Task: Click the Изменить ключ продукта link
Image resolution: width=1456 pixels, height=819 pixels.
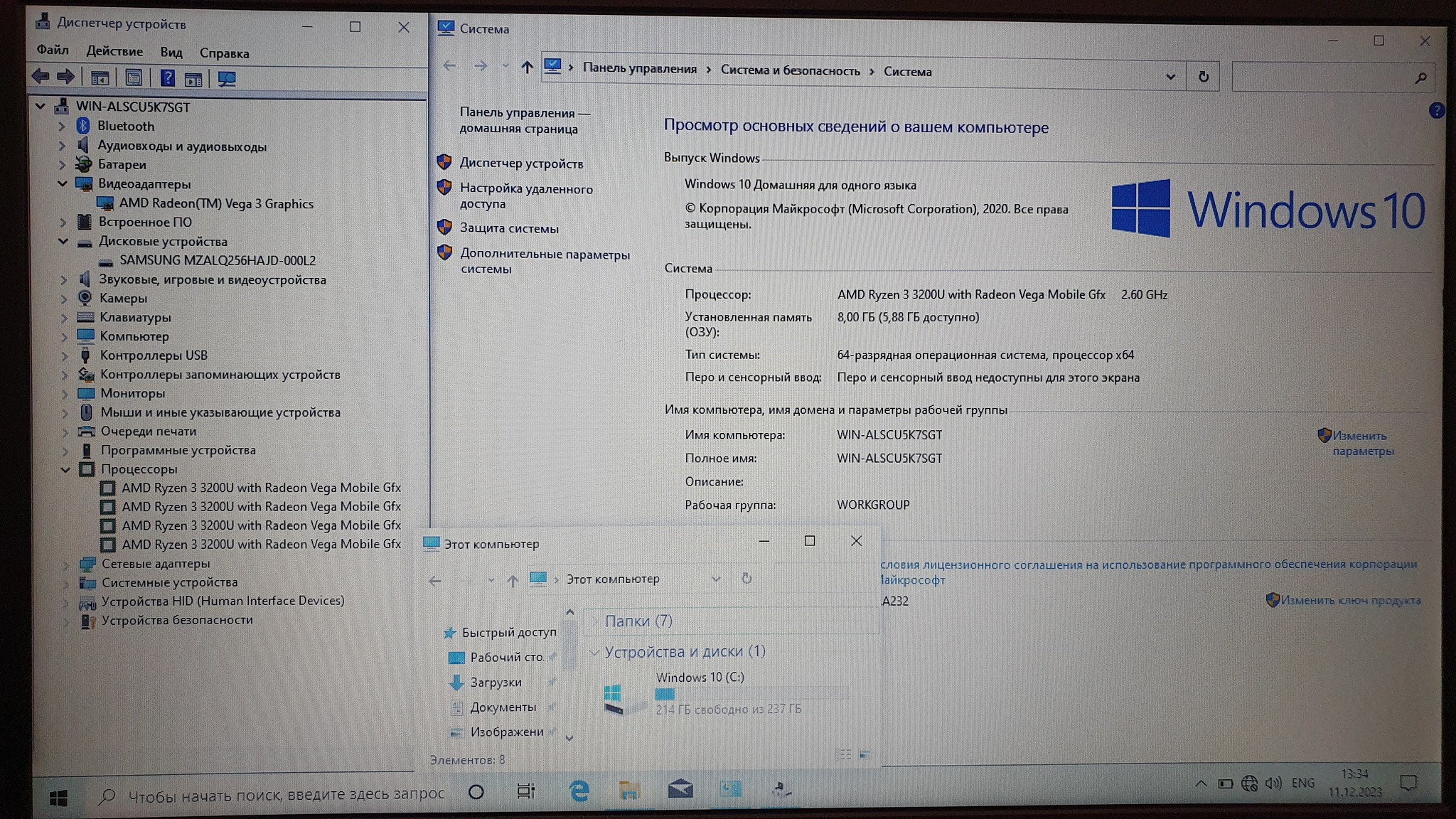Action: 1350,601
